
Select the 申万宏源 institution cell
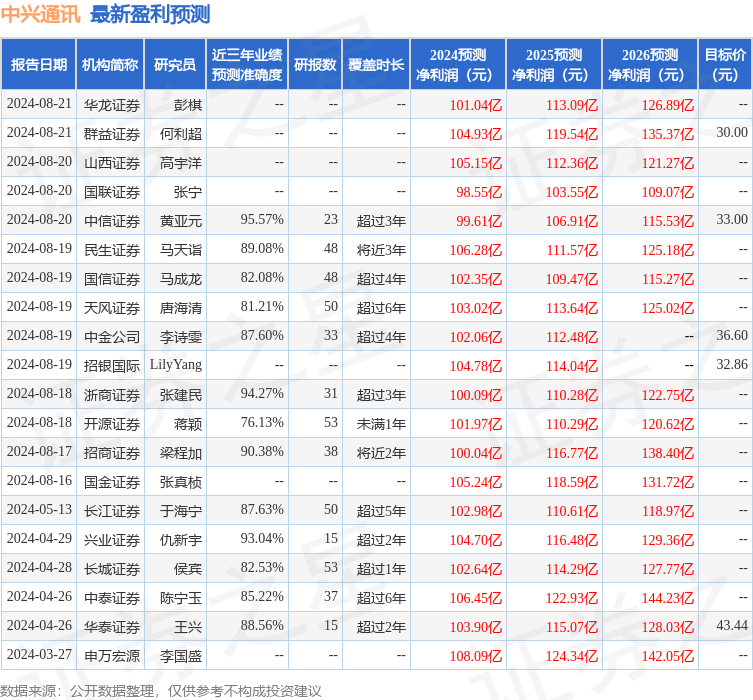coord(111,656)
